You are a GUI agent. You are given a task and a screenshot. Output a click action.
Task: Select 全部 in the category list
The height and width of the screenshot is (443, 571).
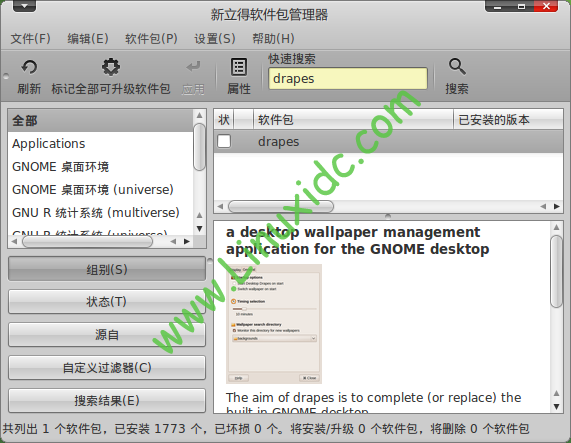point(101,120)
